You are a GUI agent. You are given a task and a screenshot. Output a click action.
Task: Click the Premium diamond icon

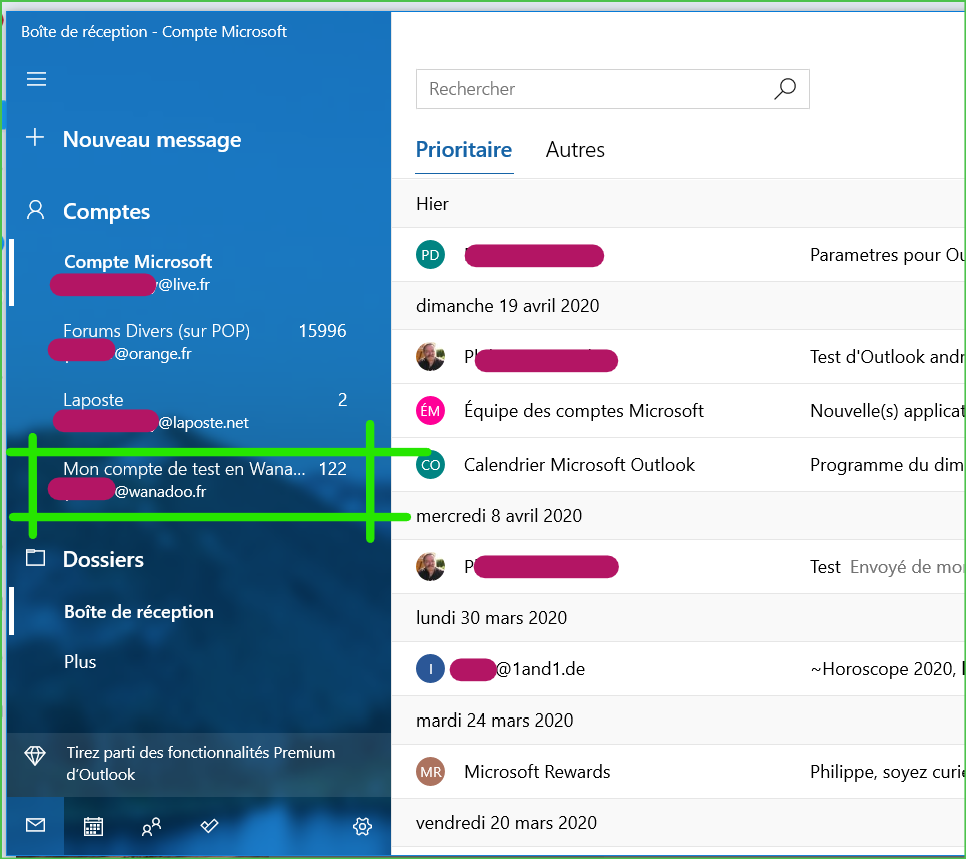click(x=36, y=757)
